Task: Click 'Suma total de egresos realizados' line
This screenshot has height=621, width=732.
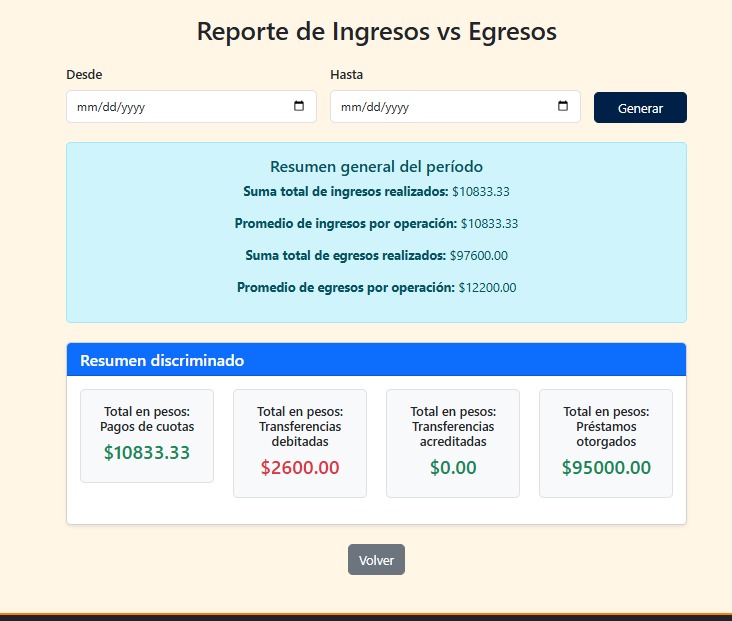Action: [376, 256]
